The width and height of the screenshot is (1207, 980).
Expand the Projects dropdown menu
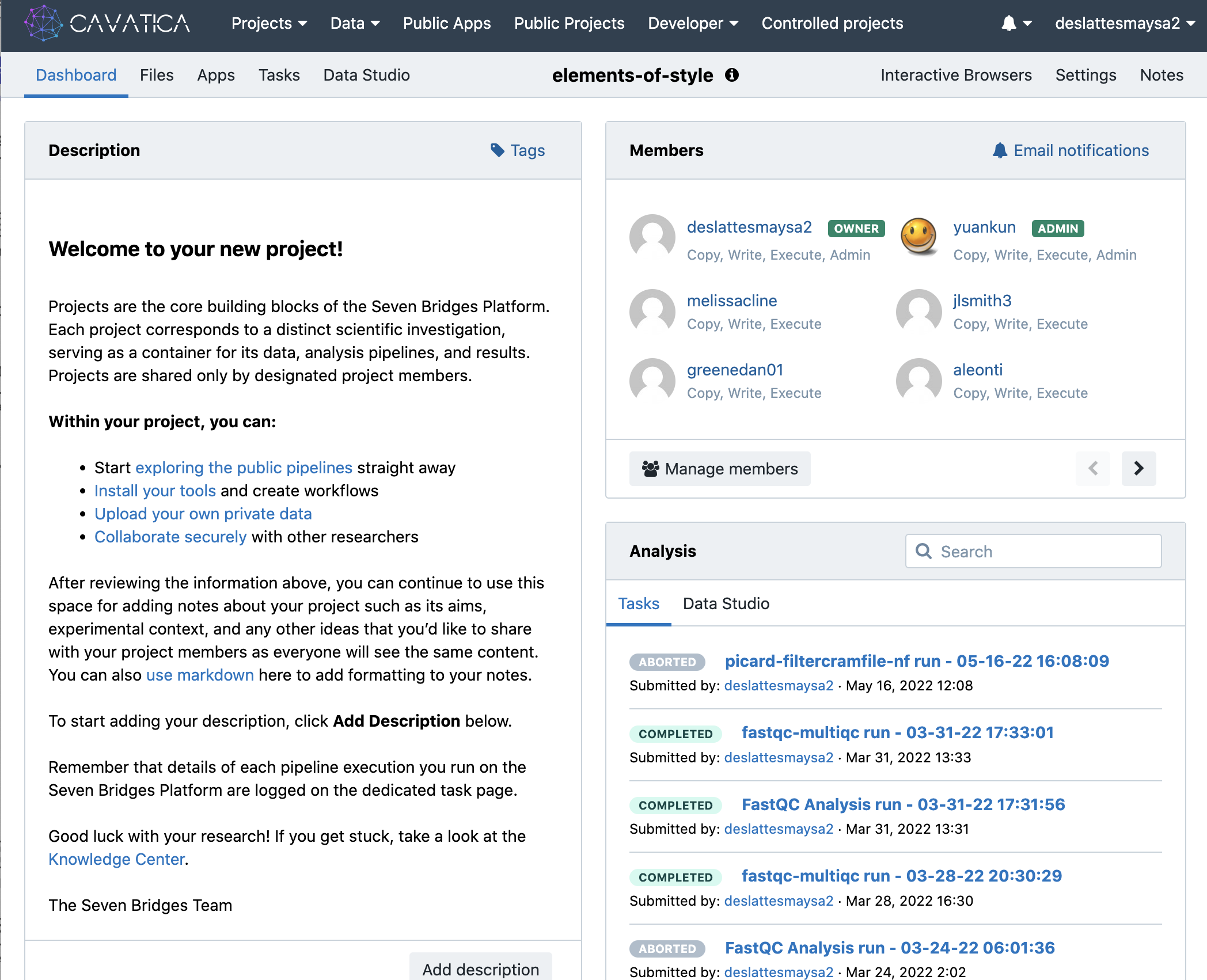pos(269,24)
